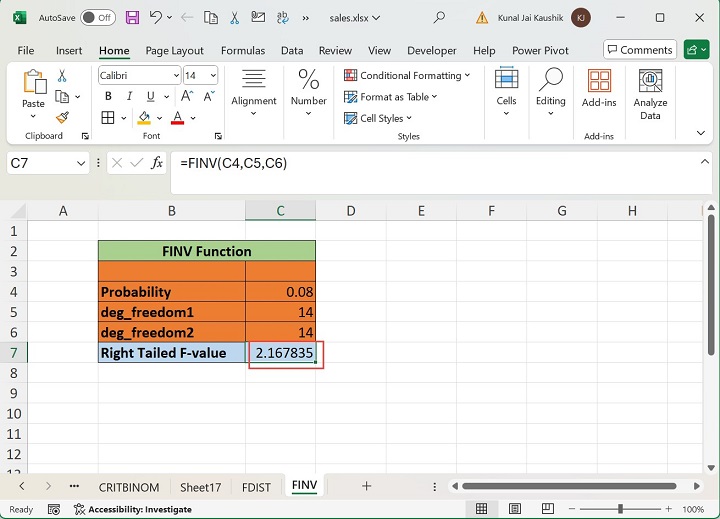
Task: Switch to the CRITBINOM sheet tab
Action: click(128, 486)
